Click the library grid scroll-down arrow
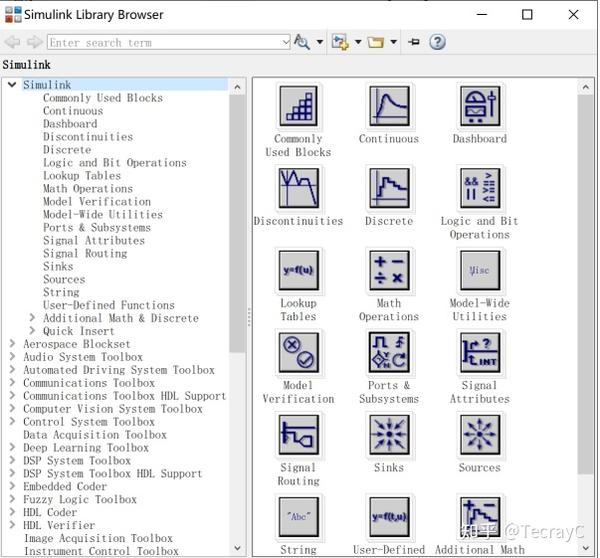 pyautogui.click(x=585, y=548)
